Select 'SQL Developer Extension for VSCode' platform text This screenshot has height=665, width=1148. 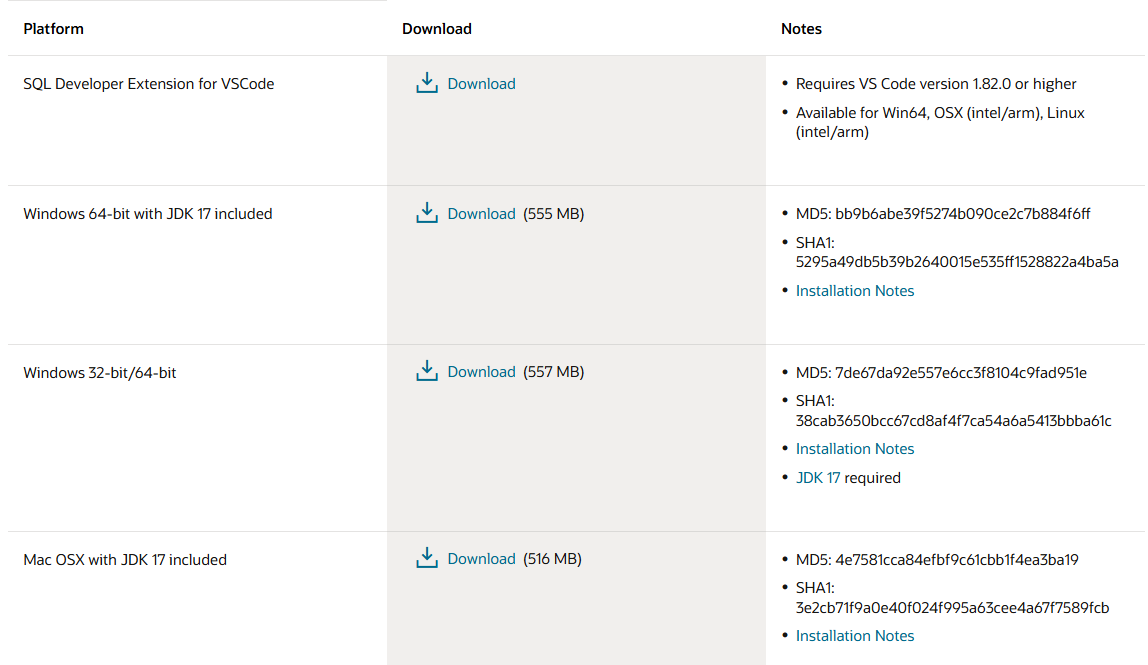(x=149, y=83)
